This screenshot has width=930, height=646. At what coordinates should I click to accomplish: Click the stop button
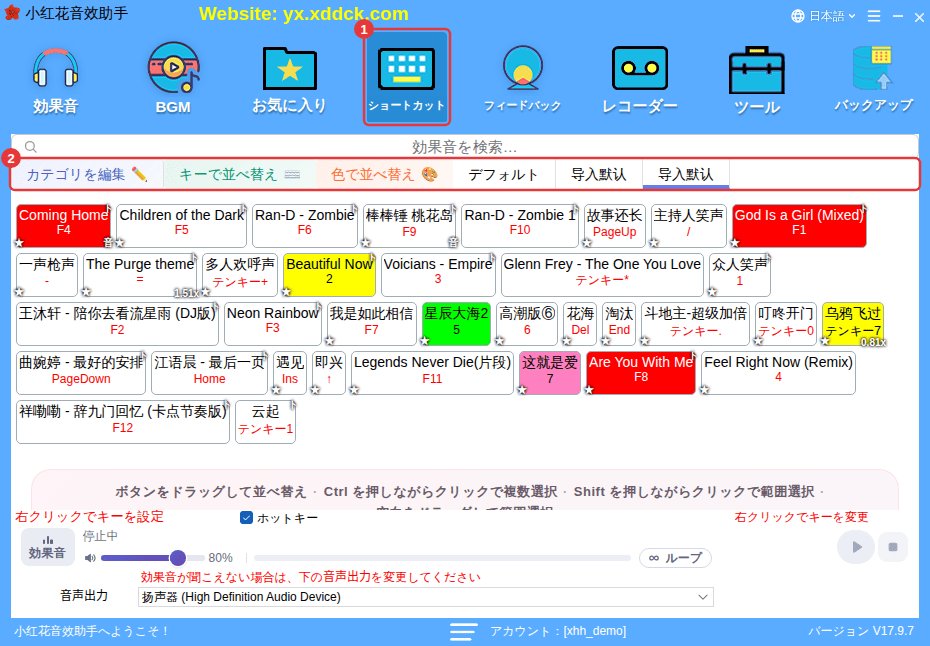click(x=893, y=547)
